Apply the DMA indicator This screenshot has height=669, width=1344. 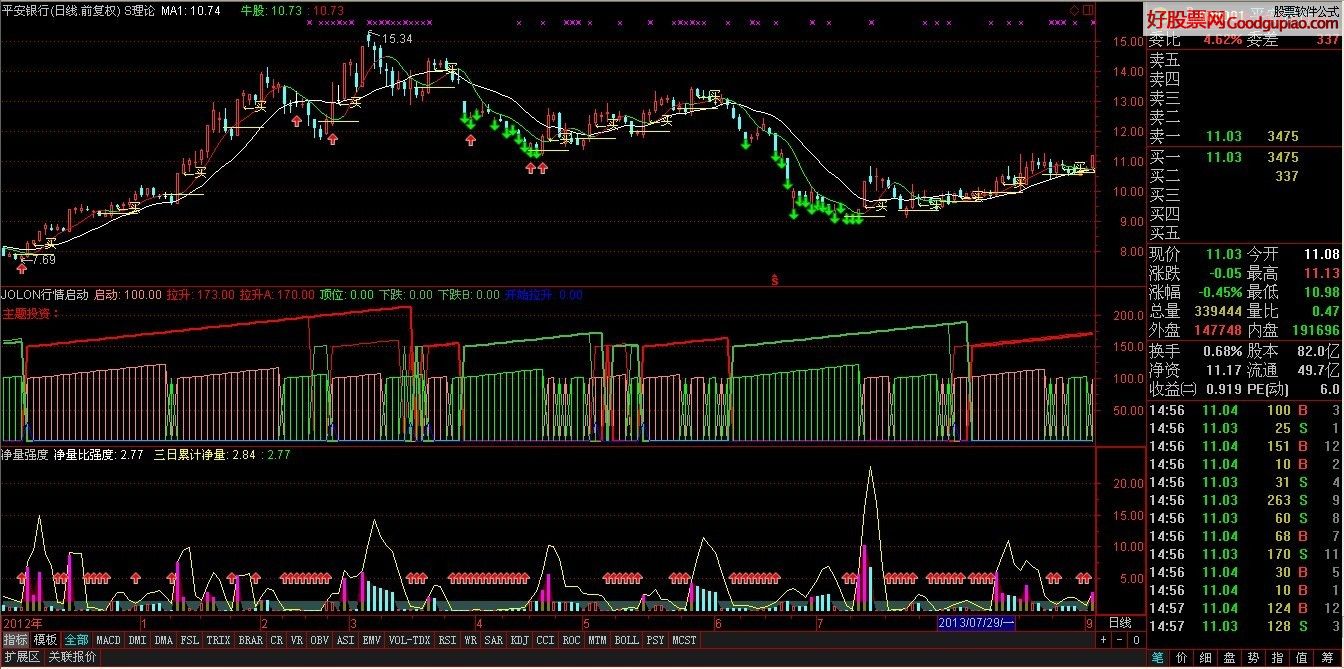(x=163, y=639)
